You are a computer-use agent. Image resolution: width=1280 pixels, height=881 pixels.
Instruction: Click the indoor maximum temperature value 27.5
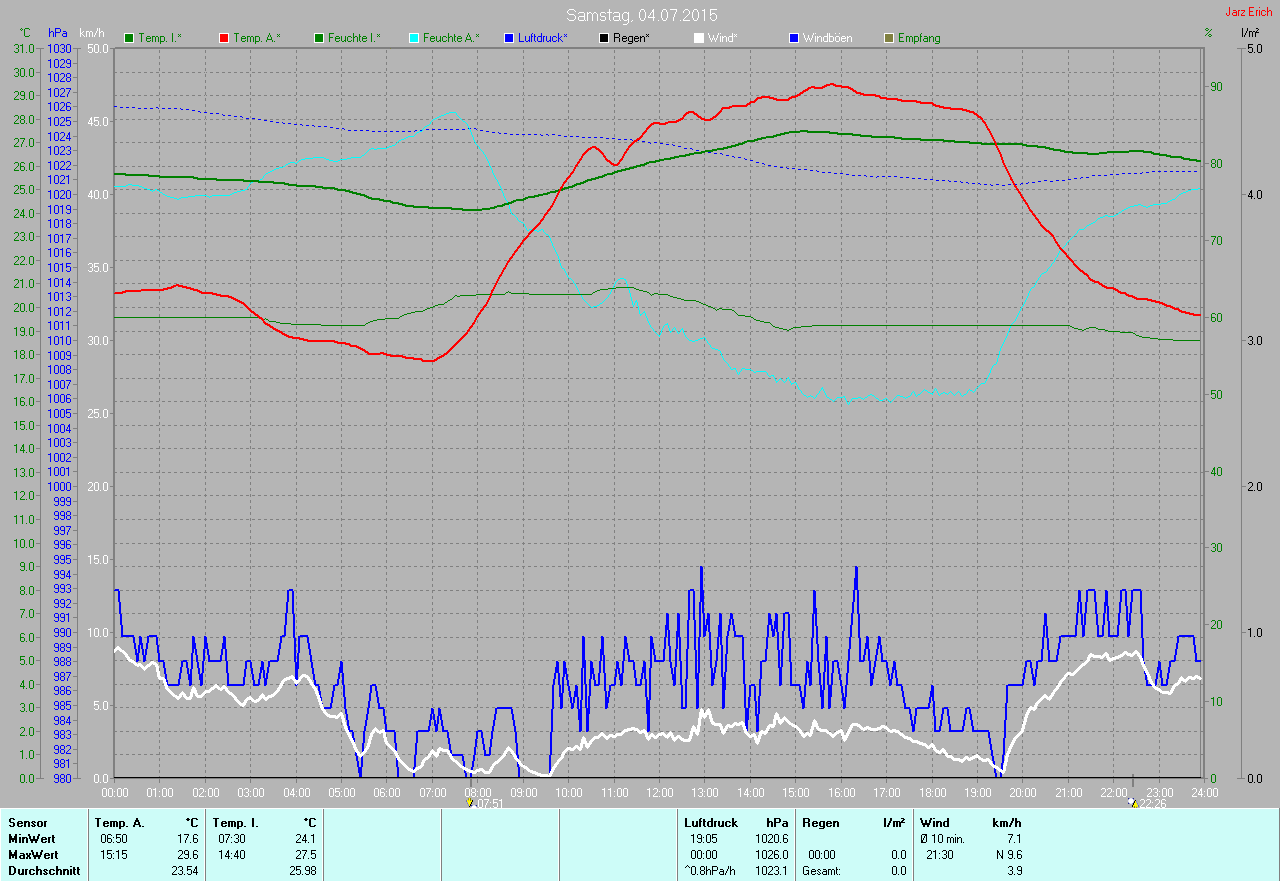pos(305,855)
